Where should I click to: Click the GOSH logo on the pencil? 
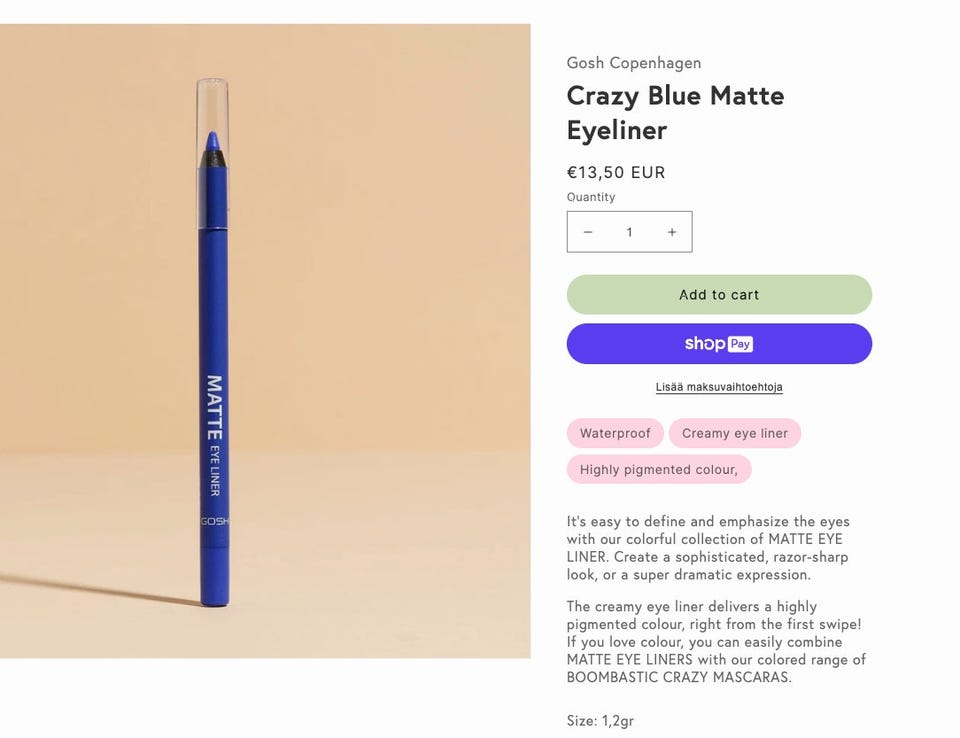[x=214, y=521]
